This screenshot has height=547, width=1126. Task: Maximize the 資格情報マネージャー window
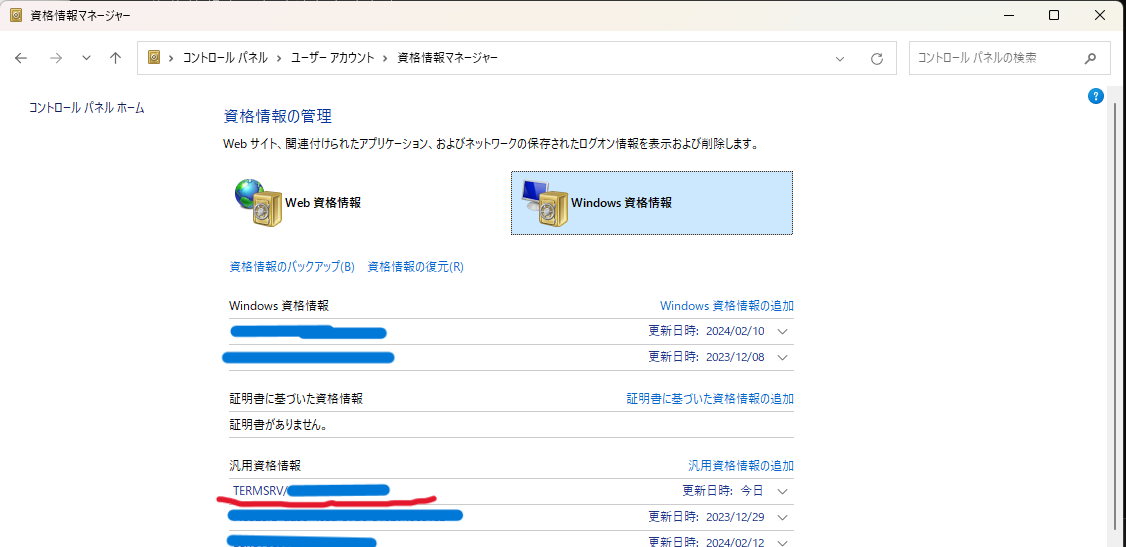pos(1053,15)
